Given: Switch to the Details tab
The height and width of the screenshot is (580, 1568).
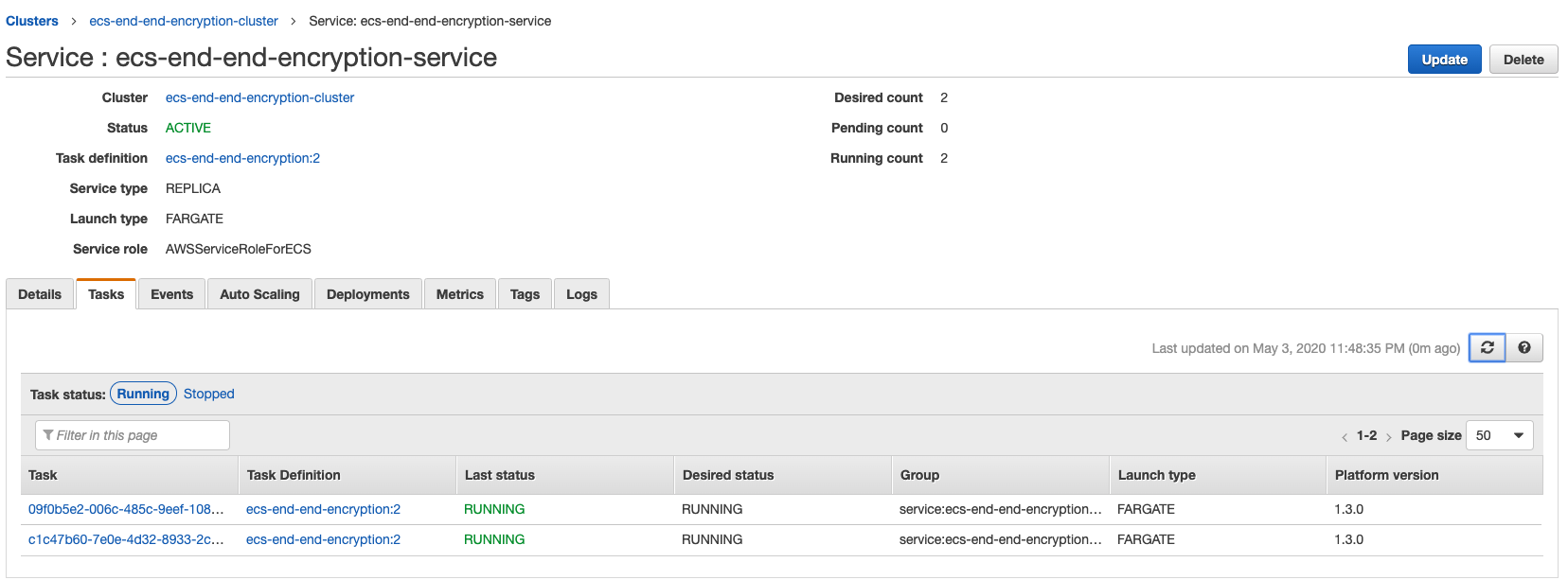Looking at the screenshot, I should tap(40, 294).
